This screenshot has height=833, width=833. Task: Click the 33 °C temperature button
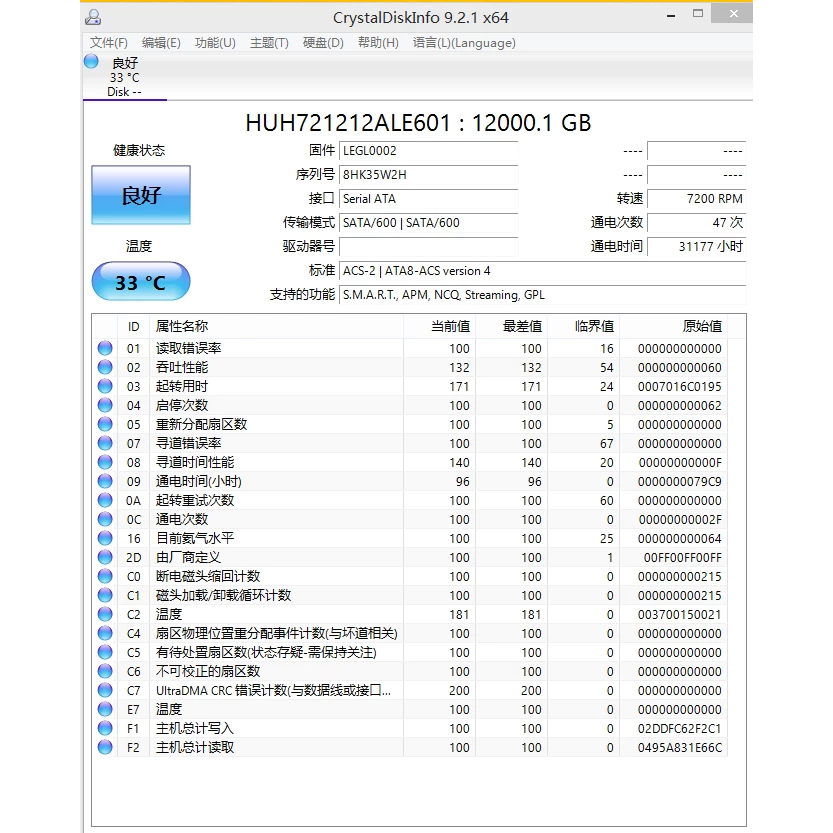pos(141,282)
